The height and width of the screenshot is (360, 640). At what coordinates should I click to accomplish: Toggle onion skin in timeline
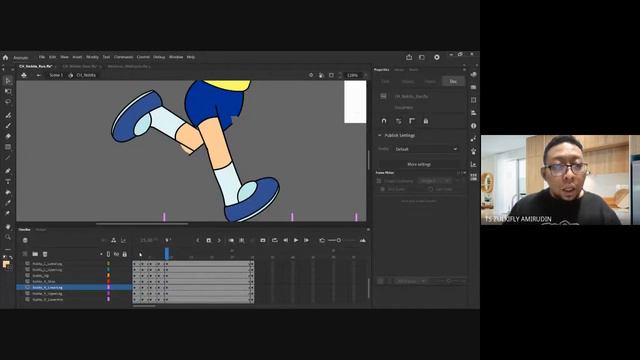click(x=231, y=240)
